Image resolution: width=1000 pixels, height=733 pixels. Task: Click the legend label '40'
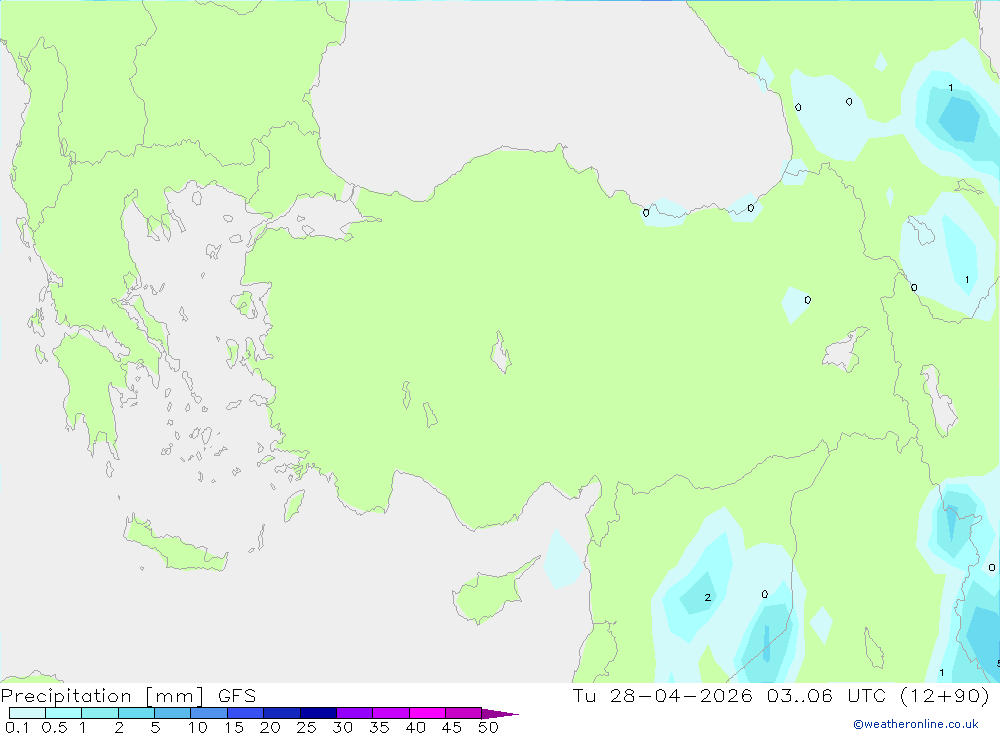point(416,727)
